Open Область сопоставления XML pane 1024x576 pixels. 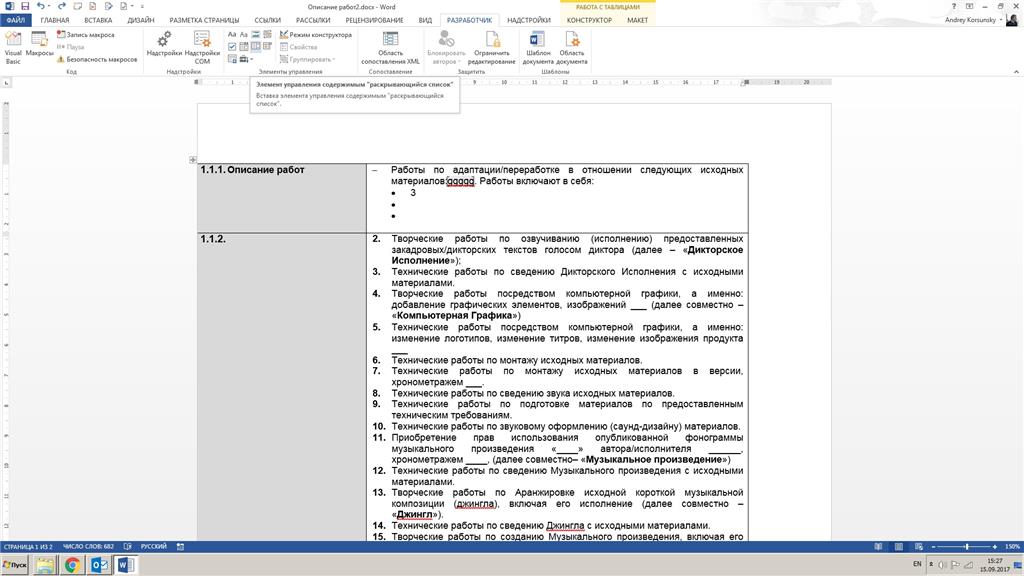pos(391,47)
